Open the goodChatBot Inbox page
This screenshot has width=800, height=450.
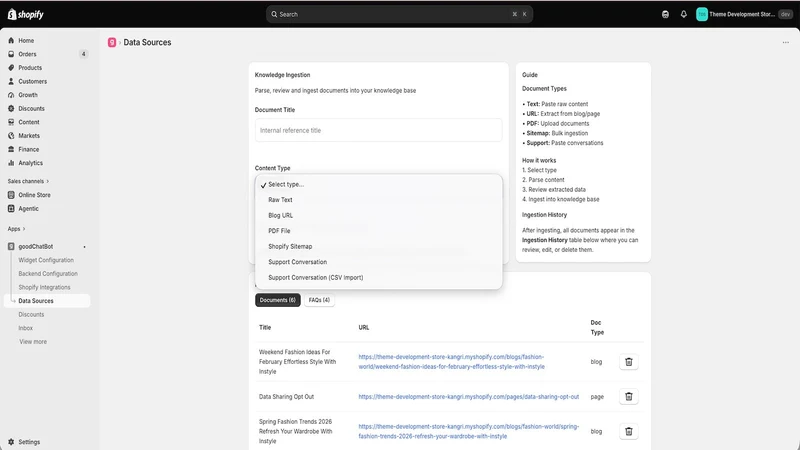pyautogui.click(x=26, y=328)
